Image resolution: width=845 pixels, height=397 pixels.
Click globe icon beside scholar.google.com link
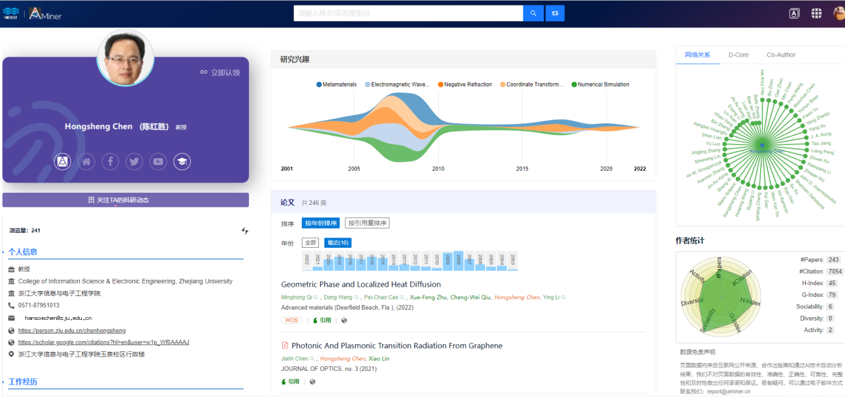(11, 342)
